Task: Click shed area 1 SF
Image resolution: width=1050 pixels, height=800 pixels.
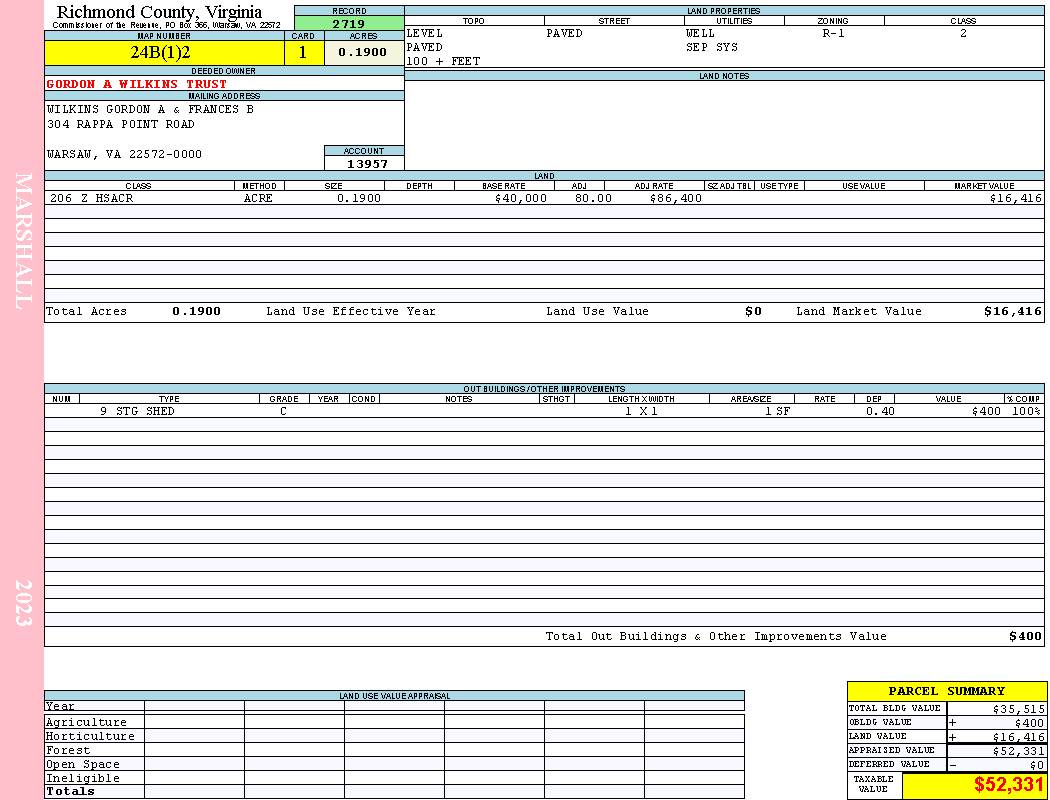Action: [x=777, y=411]
